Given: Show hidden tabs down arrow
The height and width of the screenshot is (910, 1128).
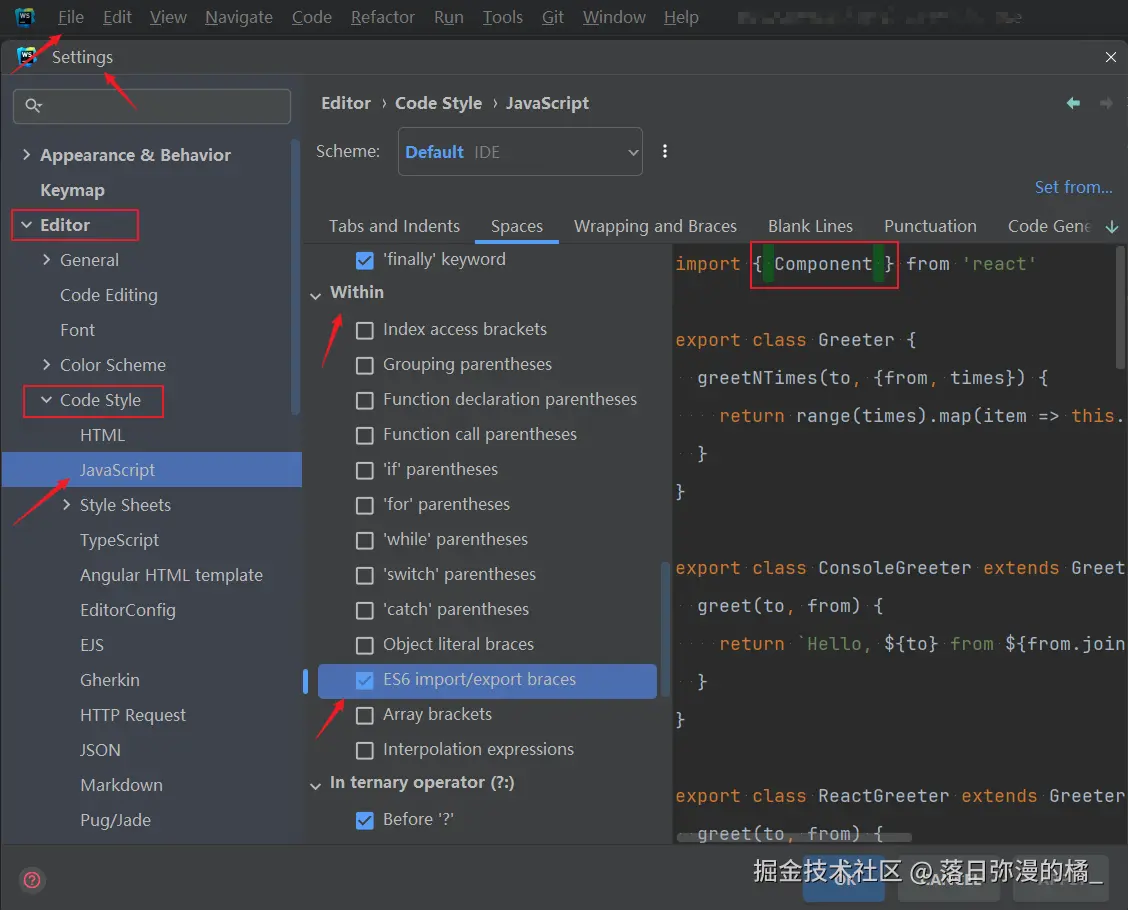Looking at the screenshot, I should tap(1111, 227).
